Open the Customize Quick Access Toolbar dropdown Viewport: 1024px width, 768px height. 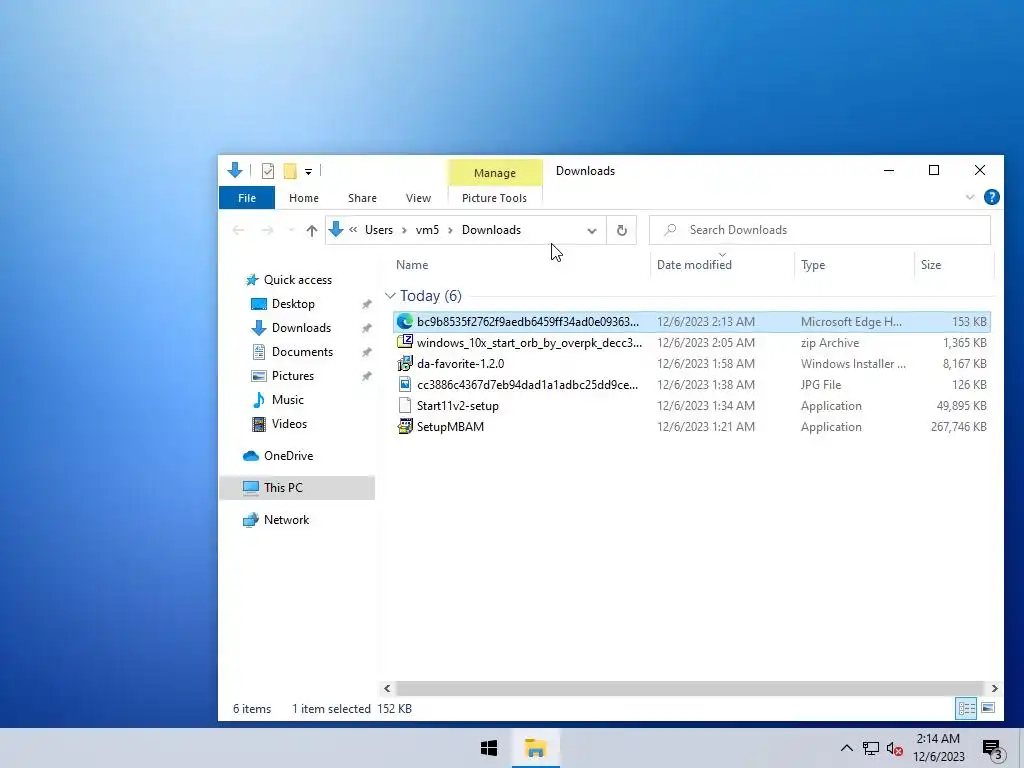[308, 172]
